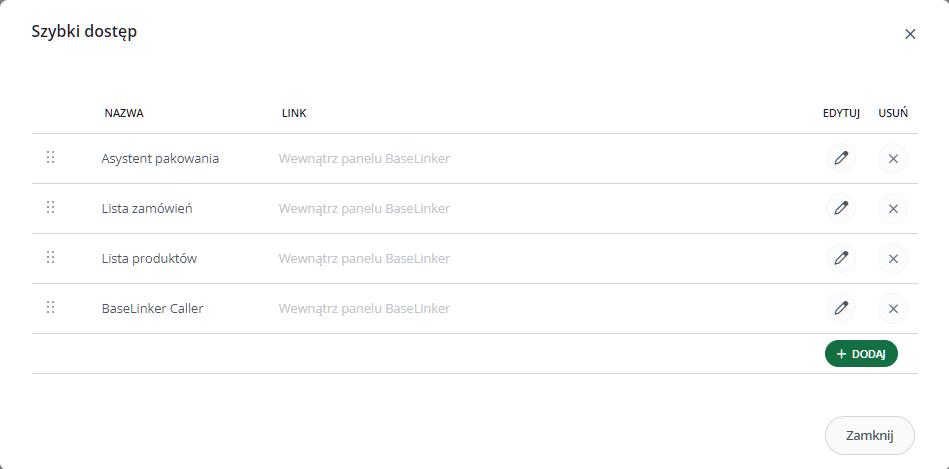
Task: Remove the Lista produktów shortcut
Action: pyautogui.click(x=893, y=258)
